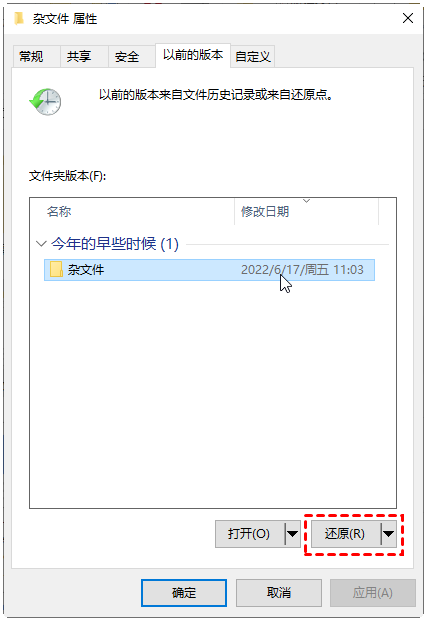Screen dimensions: 427x621
Task: Close the 杂文件 属性 dialog
Action: [408, 18]
